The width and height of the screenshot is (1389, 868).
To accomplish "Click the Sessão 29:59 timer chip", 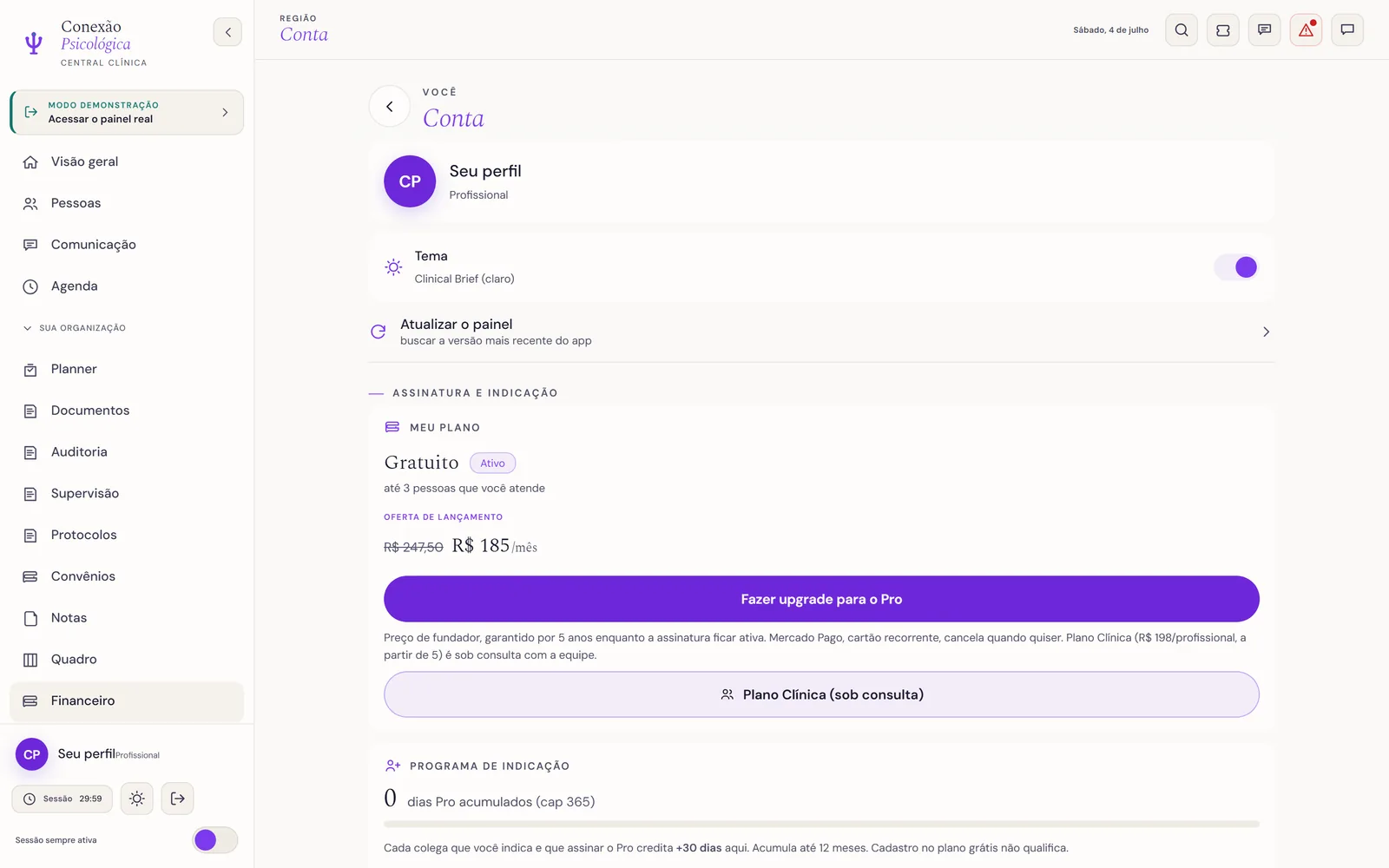I will [x=63, y=799].
